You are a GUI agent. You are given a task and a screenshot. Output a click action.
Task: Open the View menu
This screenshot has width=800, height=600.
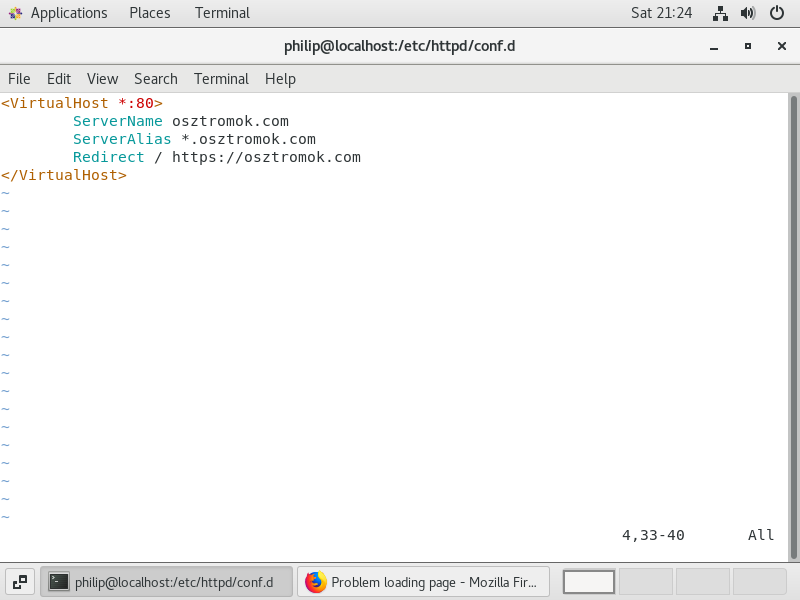pos(102,79)
